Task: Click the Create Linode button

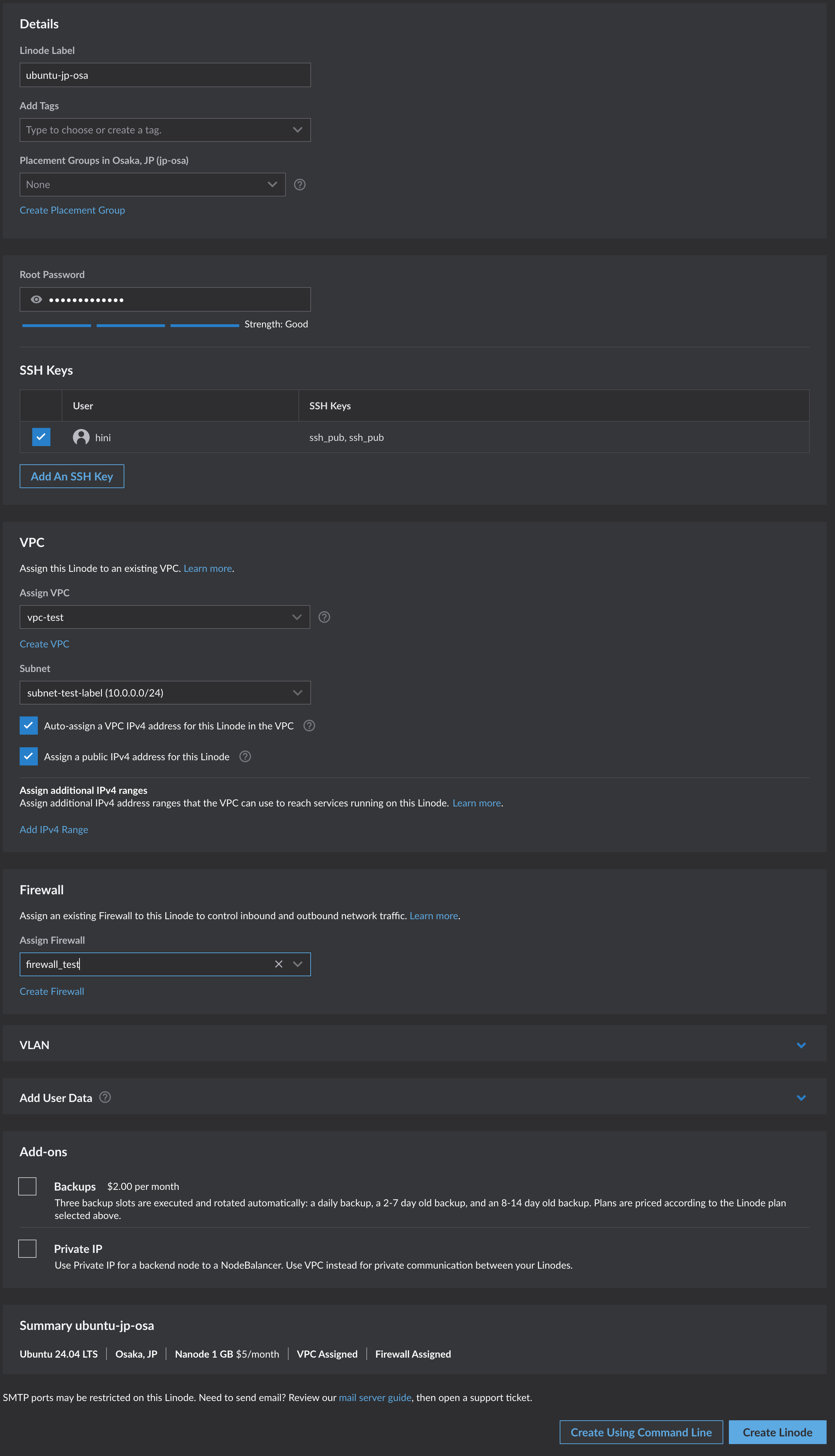Action: click(777, 1432)
